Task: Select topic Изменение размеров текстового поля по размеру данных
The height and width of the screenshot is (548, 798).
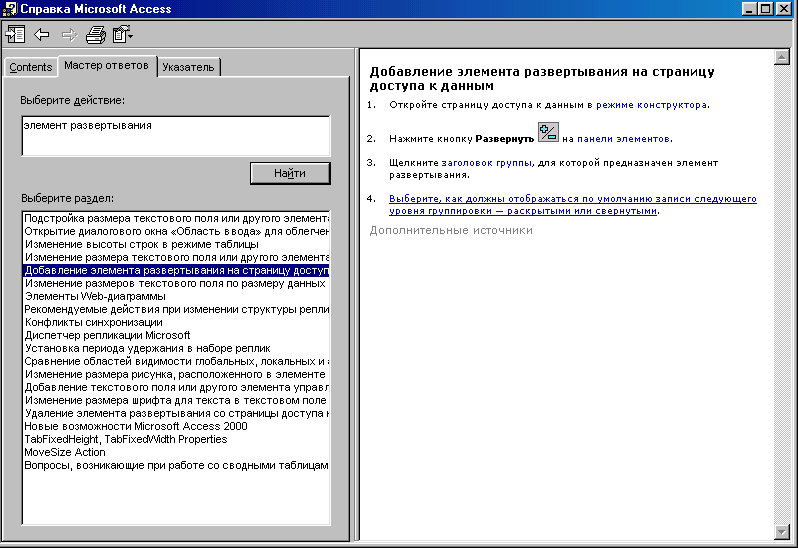Action: pyautogui.click(x=176, y=283)
